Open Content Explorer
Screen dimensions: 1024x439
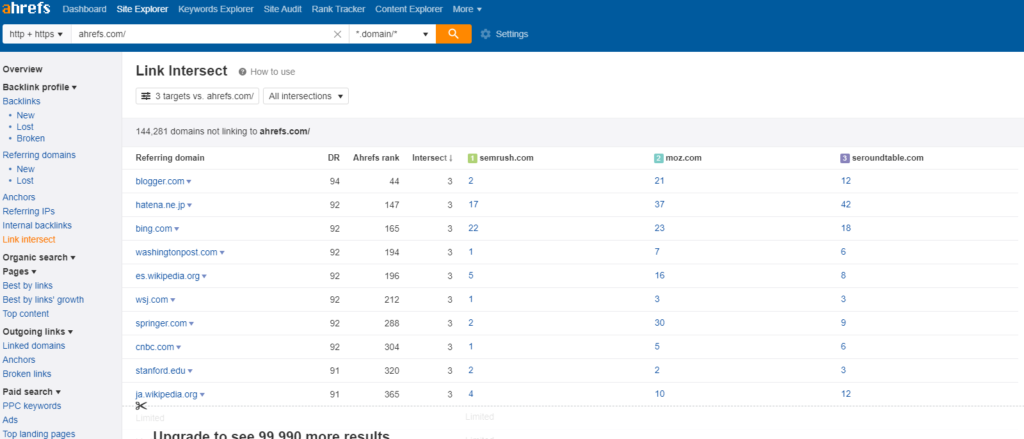pos(409,9)
